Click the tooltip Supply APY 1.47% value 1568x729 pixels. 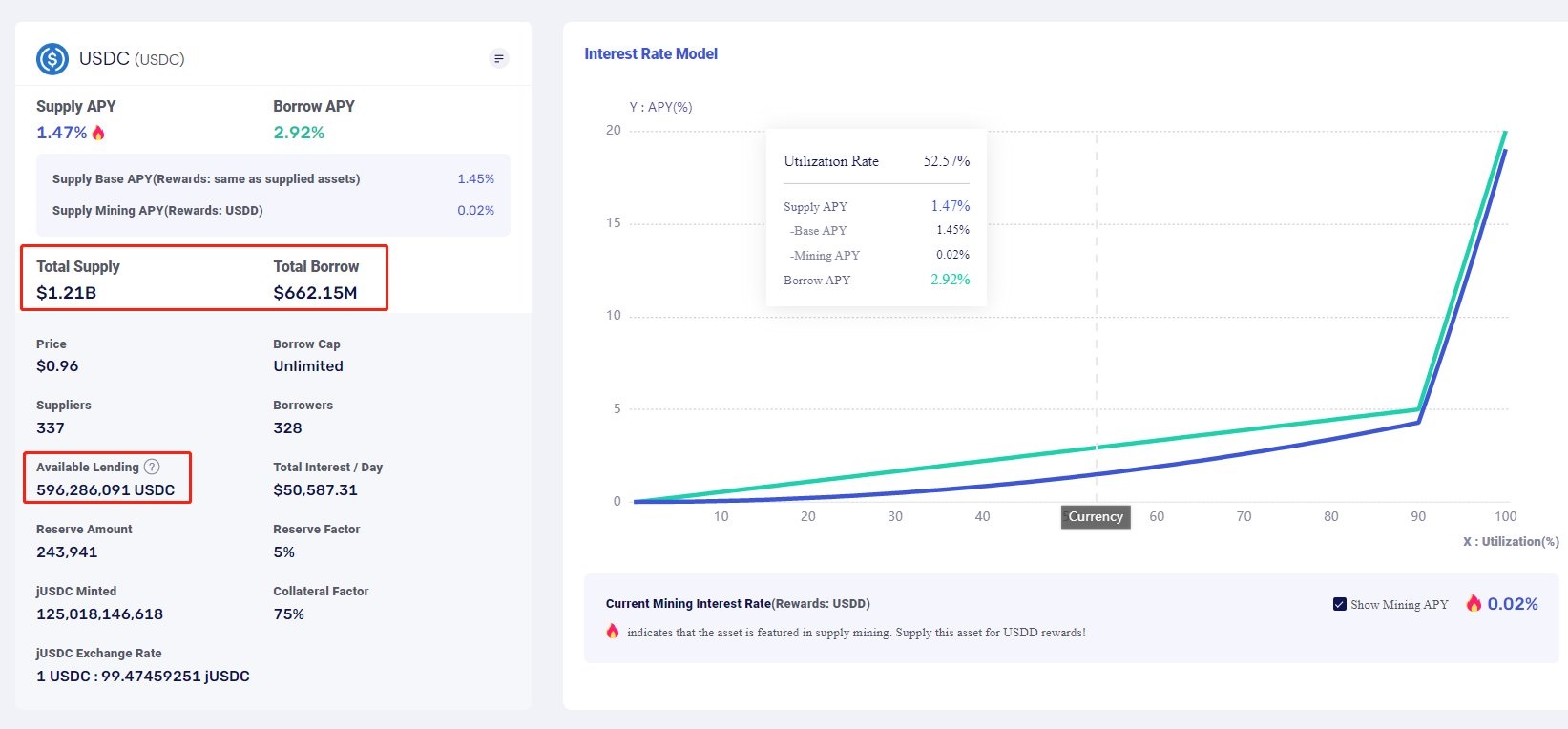click(951, 206)
